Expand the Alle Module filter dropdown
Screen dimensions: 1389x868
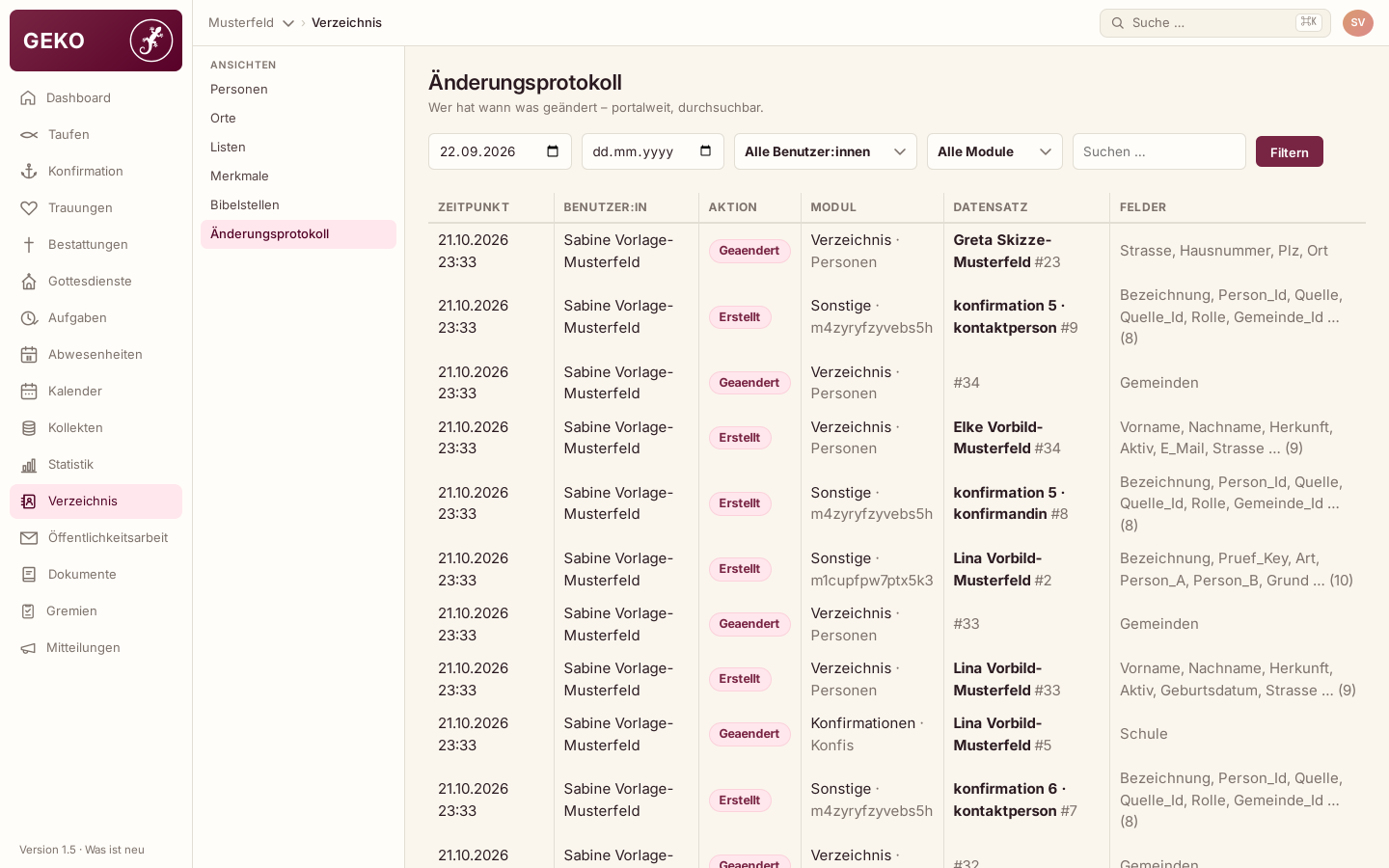click(994, 151)
